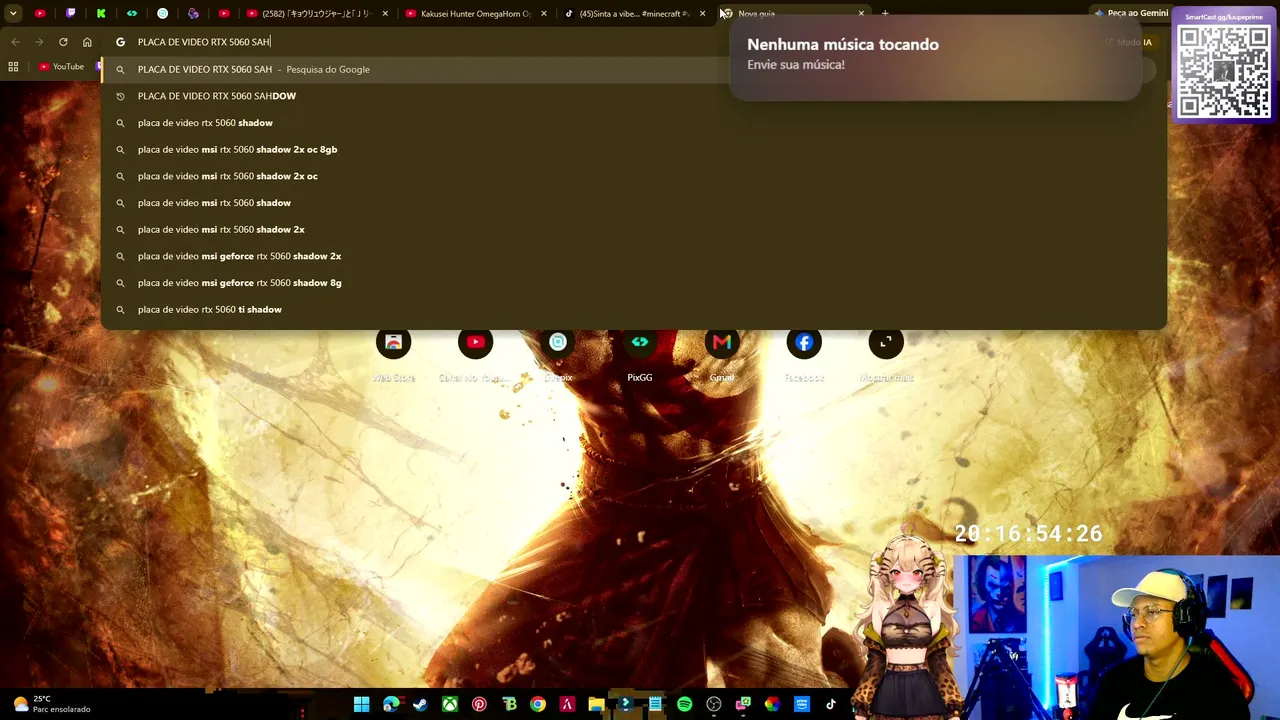Open Steam from the taskbar

tap(420, 704)
